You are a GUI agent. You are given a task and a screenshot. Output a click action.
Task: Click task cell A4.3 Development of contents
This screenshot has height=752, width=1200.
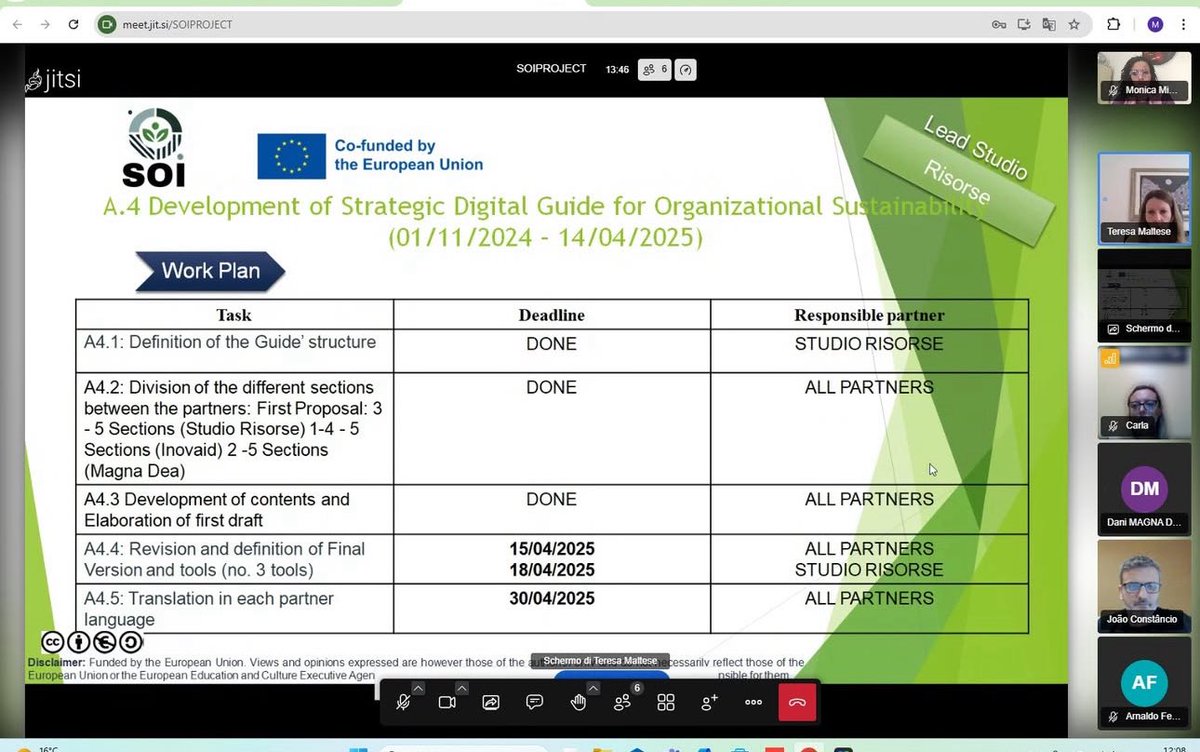[x=234, y=510]
